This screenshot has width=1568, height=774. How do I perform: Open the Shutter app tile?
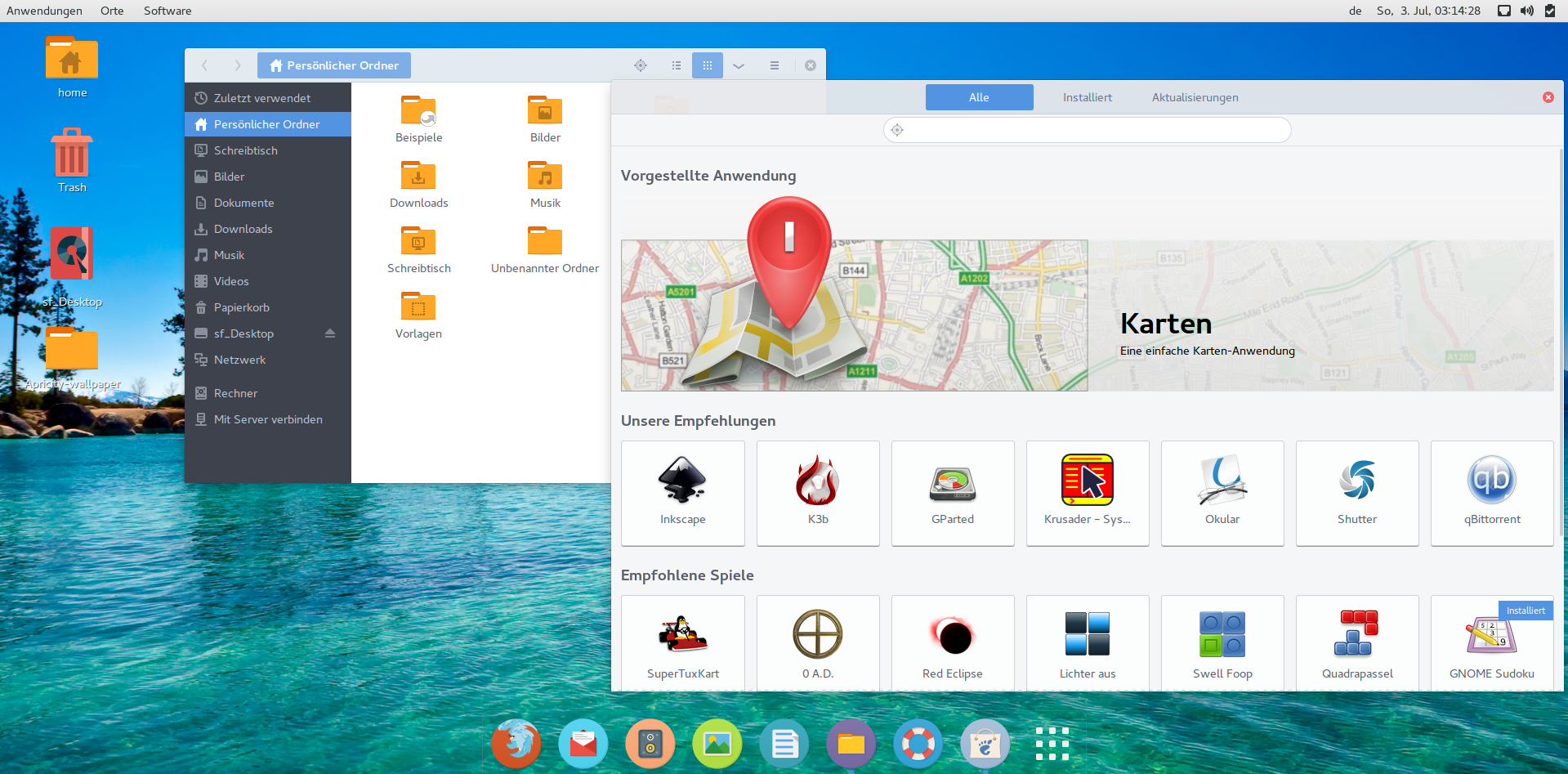(1357, 493)
